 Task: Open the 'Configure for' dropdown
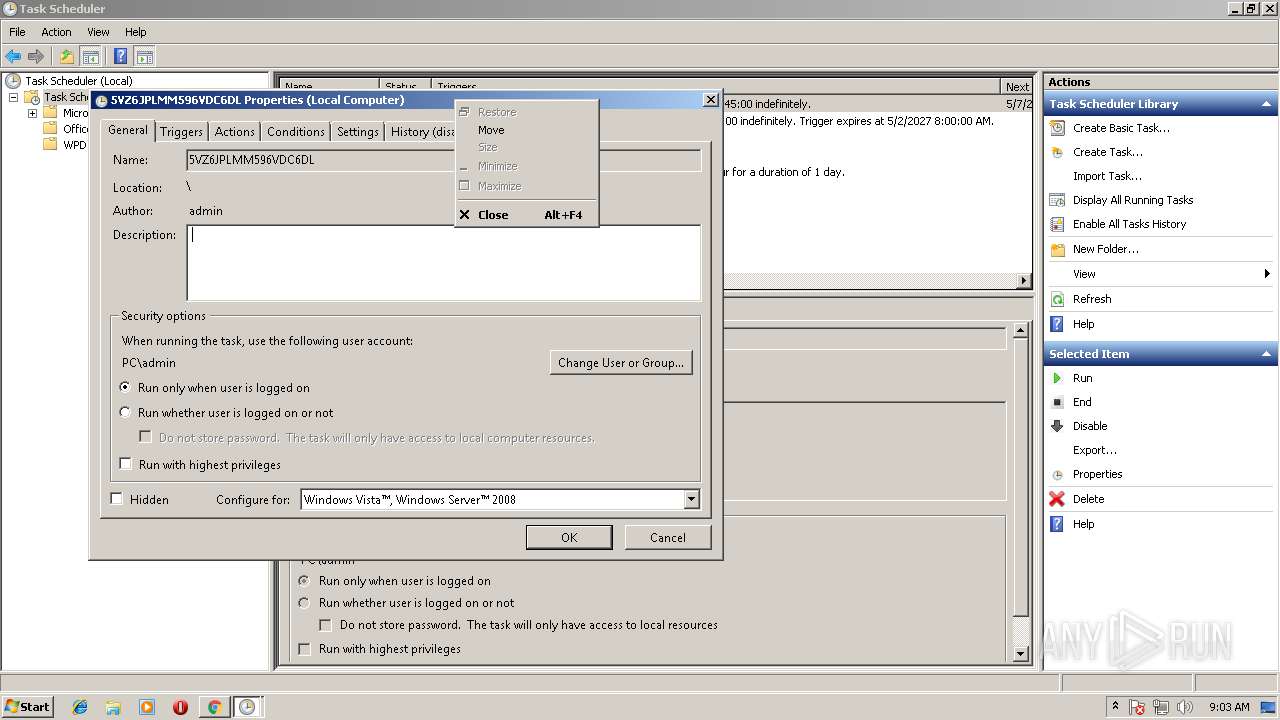(691, 499)
